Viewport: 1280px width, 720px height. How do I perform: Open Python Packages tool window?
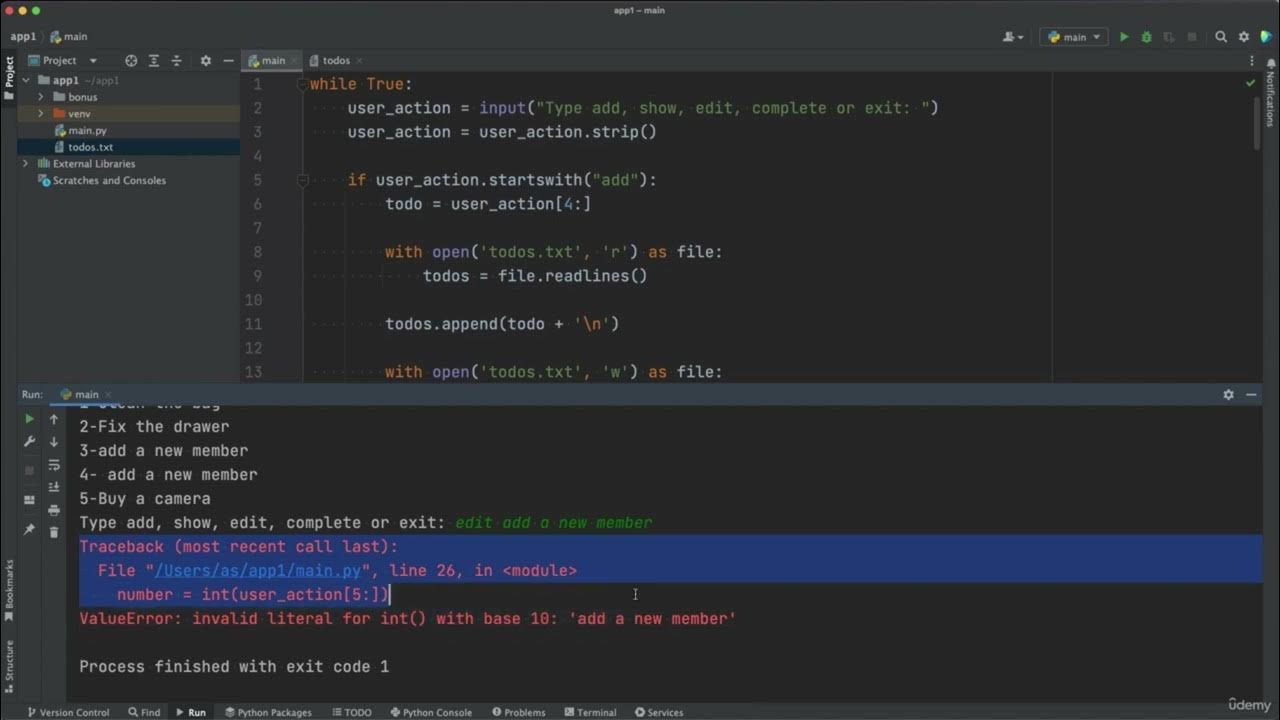point(267,712)
